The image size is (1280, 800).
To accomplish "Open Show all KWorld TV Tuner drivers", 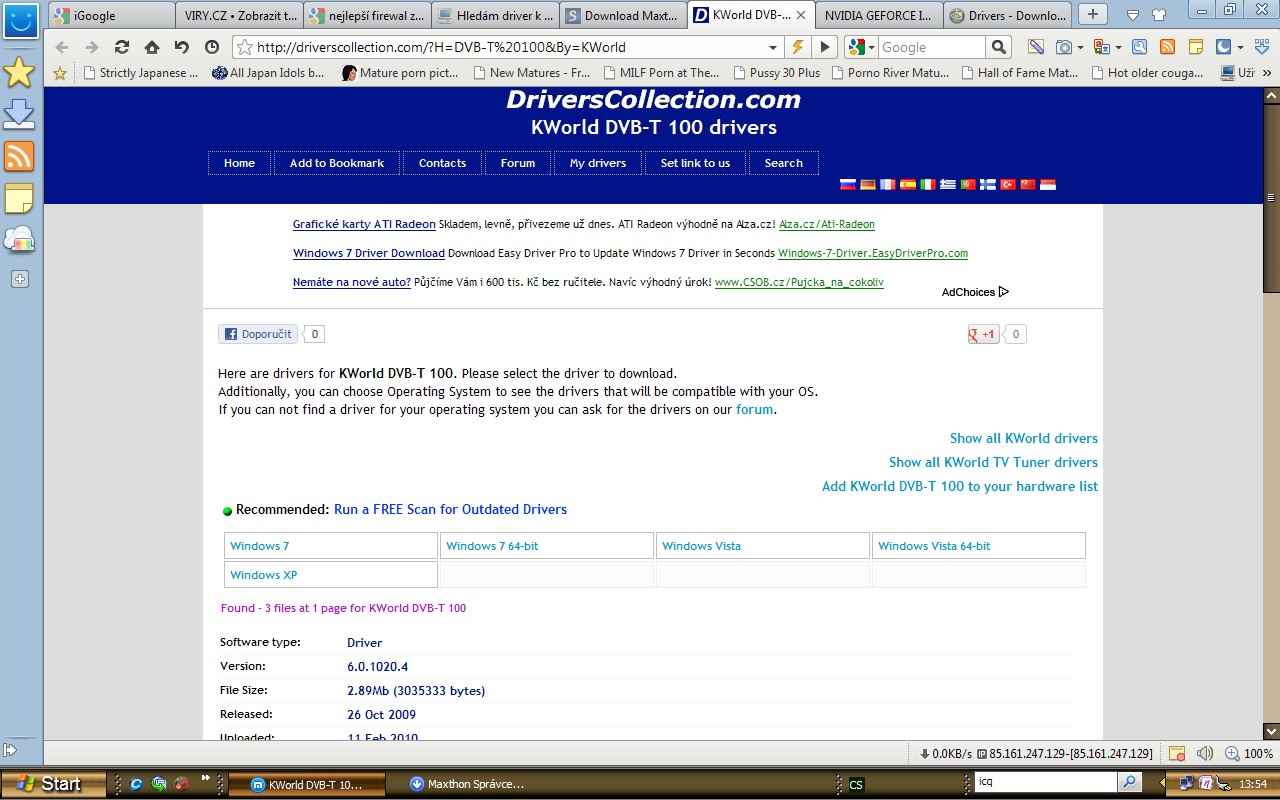I will click(993, 462).
